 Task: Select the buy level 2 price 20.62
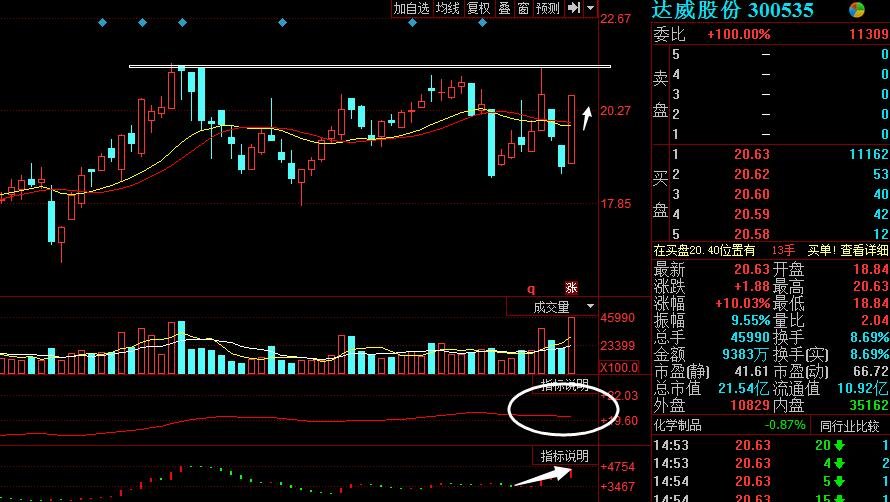[x=752, y=174]
